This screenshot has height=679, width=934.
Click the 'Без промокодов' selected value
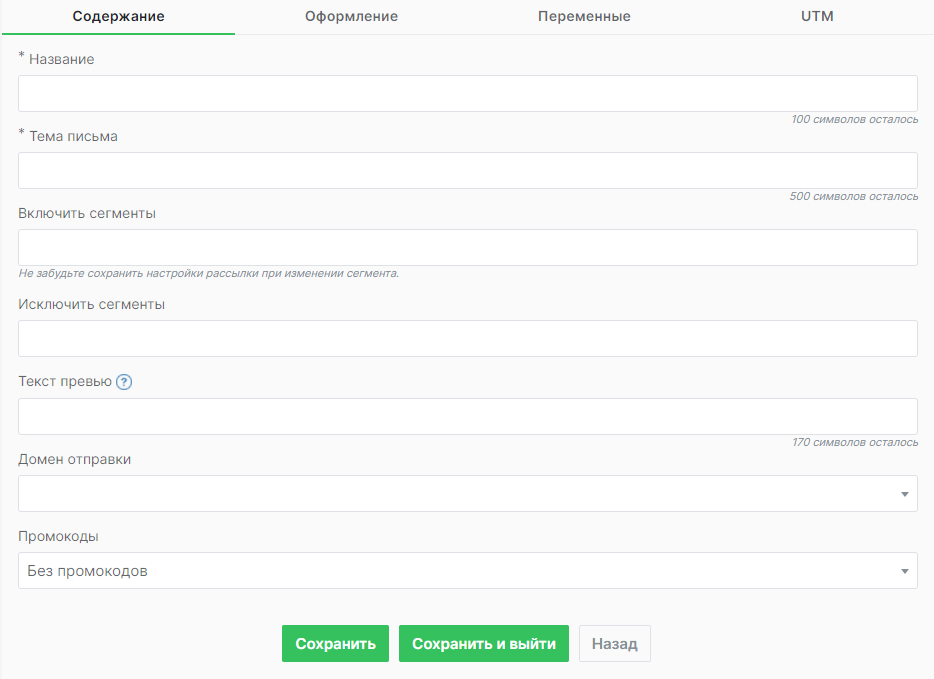pos(88,571)
